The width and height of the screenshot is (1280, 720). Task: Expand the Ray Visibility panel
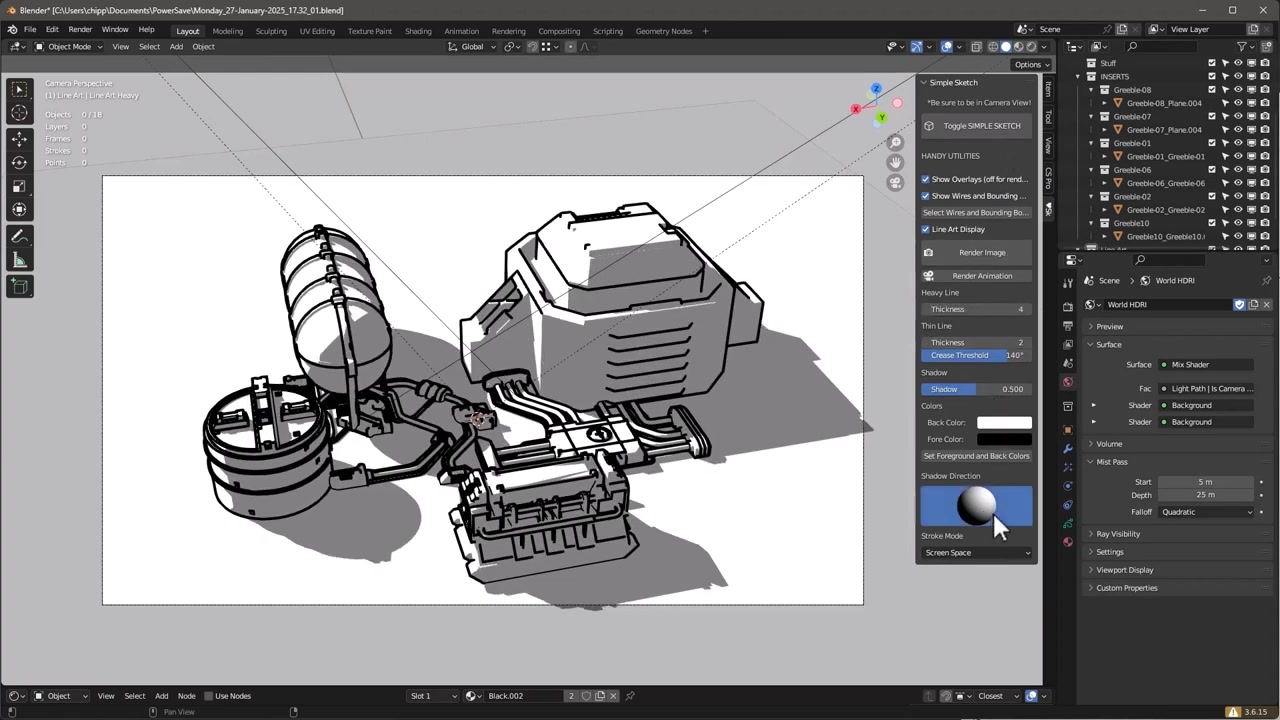click(1117, 534)
